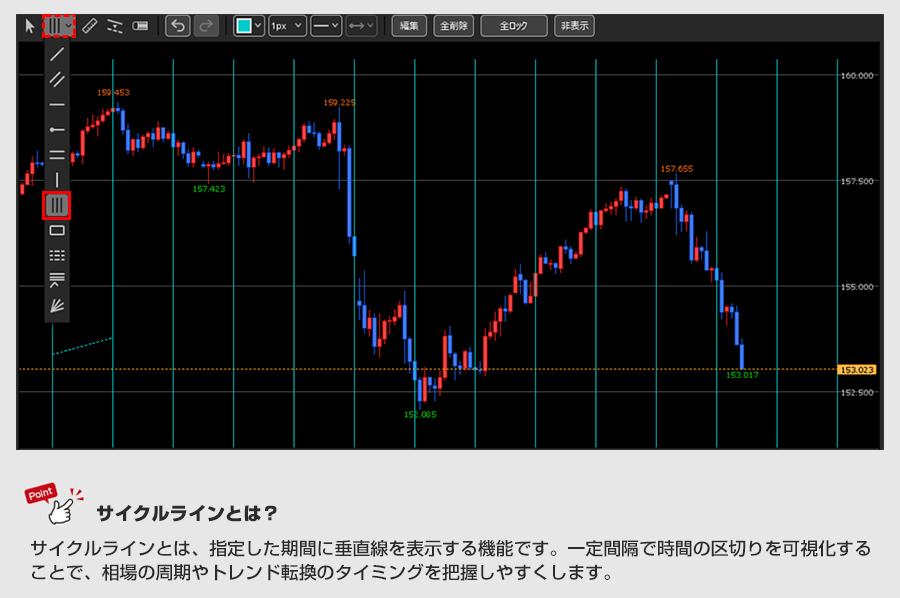This screenshot has width=900, height=598.
Task: Click the ruler measurement tool
Action: [x=89, y=26]
